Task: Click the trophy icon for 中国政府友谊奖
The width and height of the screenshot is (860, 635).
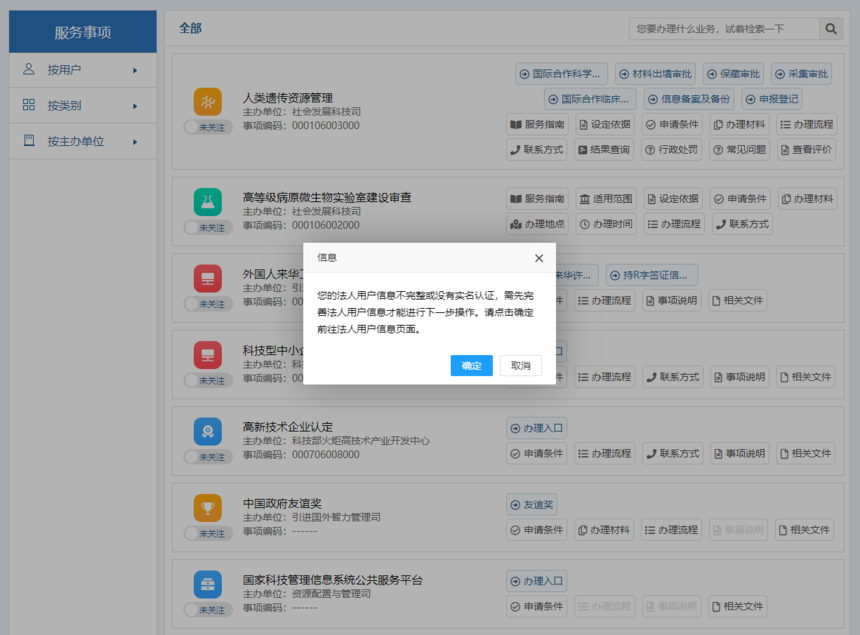Action: [x=208, y=508]
